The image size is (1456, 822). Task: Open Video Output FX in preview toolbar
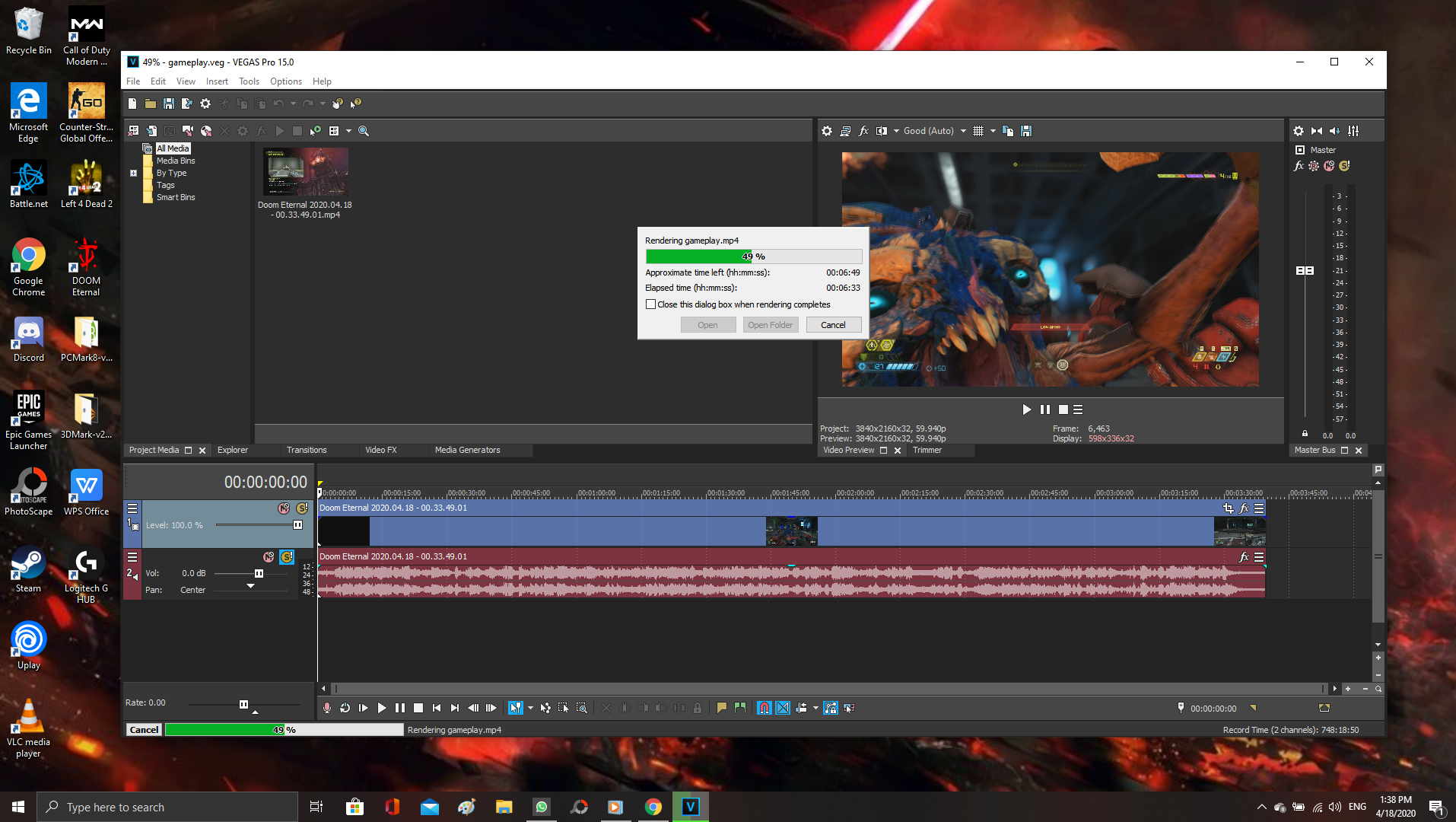tap(863, 131)
